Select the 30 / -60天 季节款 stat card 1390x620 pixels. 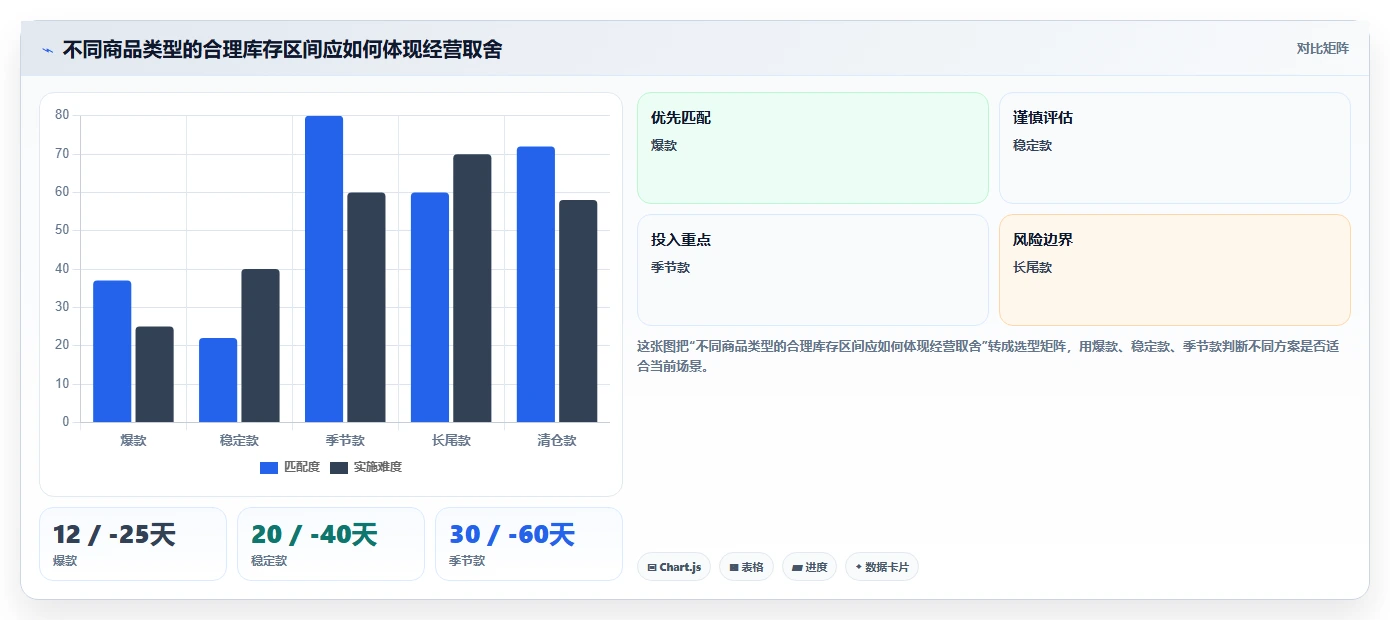tap(529, 544)
